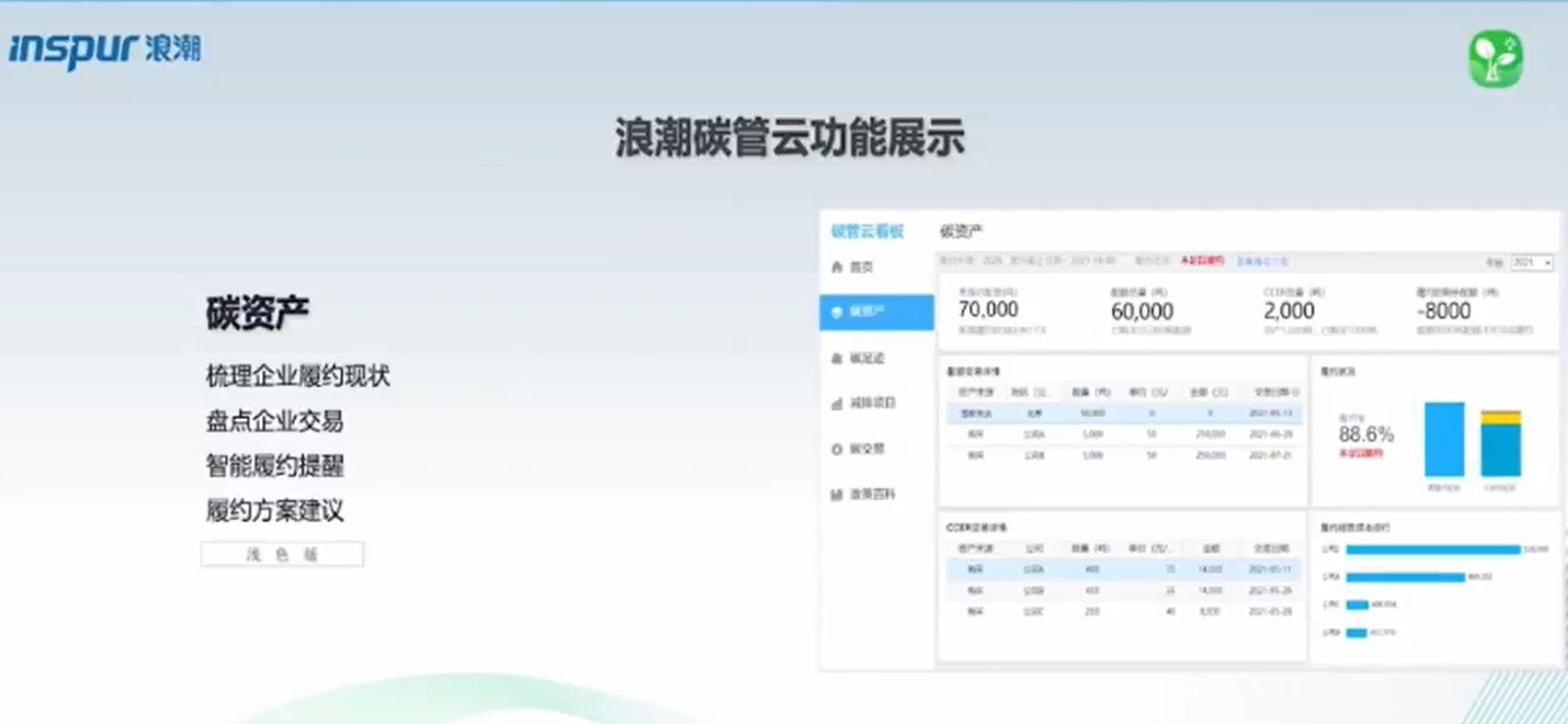Select allowance row dated 2021-07-21

coord(1123,456)
